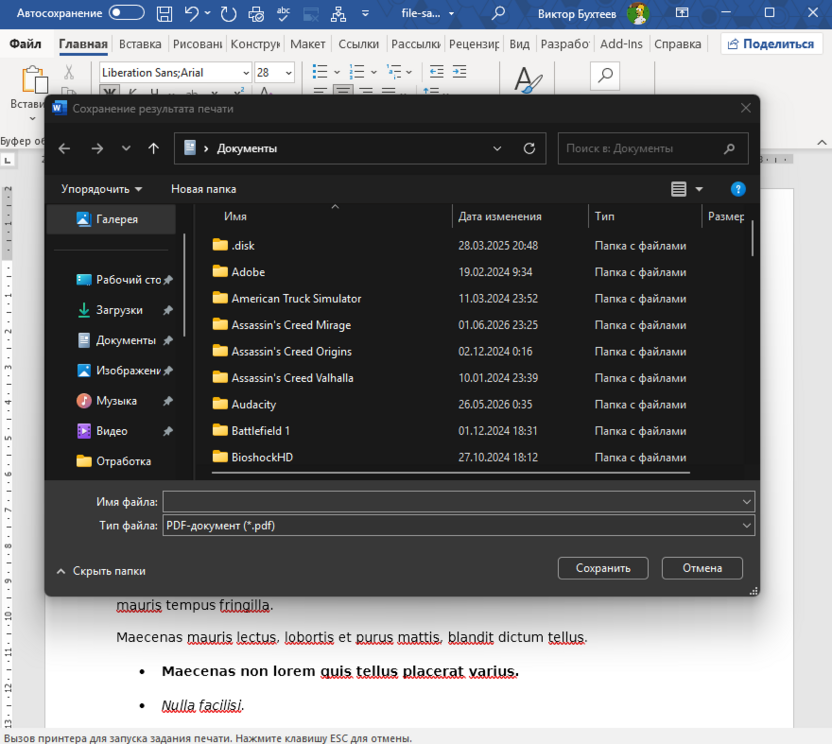Screen dimensions: 832x744
Task: Select Музыка in the navigation pane
Action: (124, 401)
